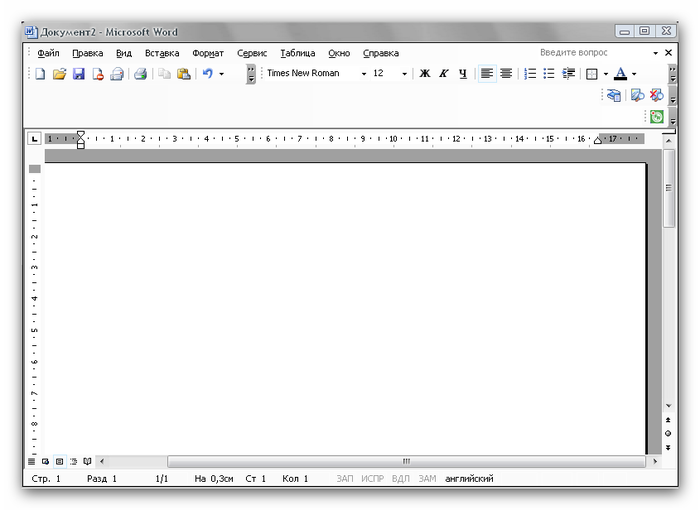
Task: Open the borders dropdown arrow
Action: 606,74
